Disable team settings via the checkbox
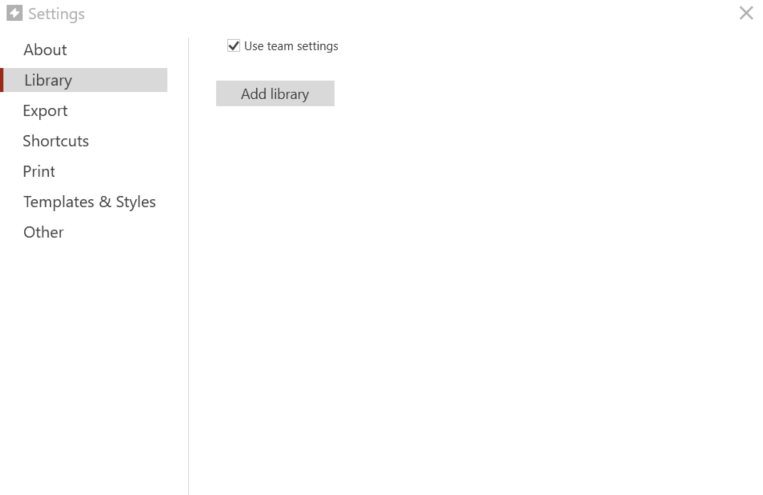 pos(234,46)
